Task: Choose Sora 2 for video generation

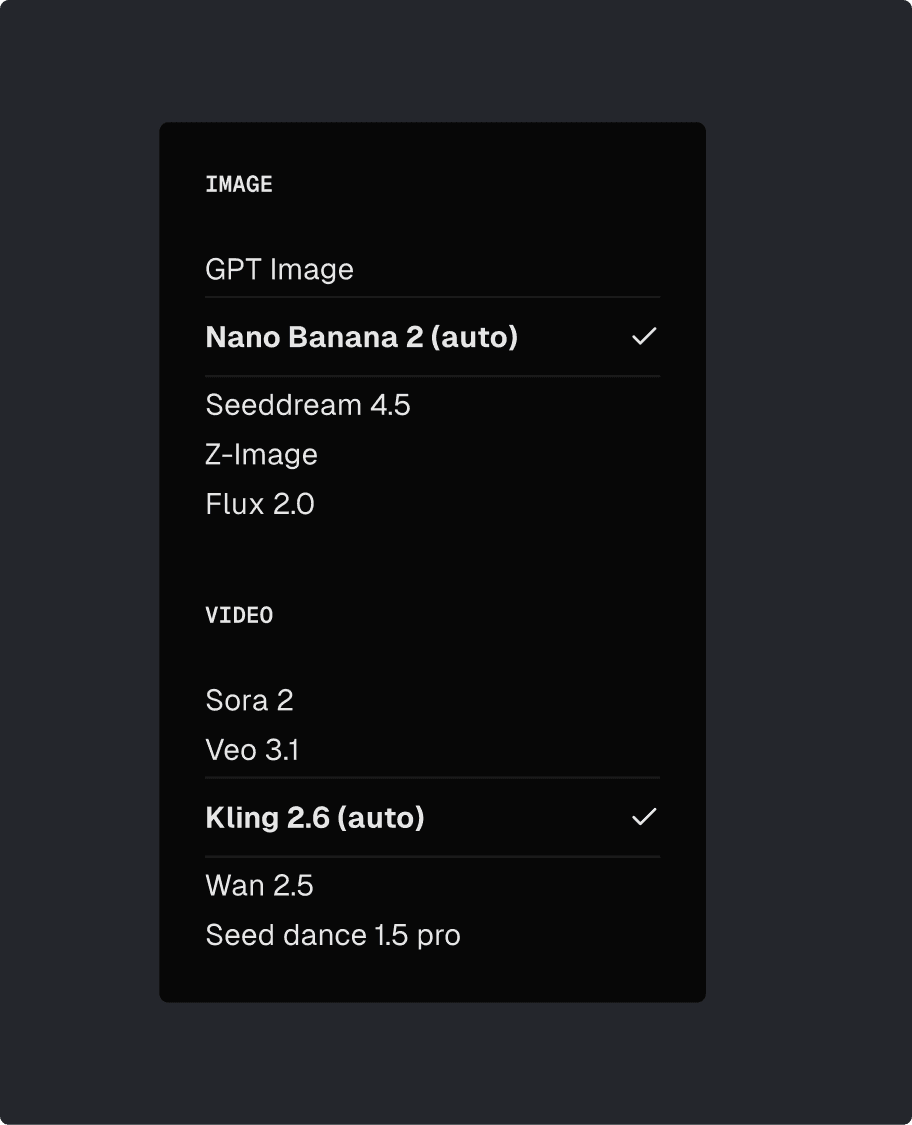Action: [249, 701]
